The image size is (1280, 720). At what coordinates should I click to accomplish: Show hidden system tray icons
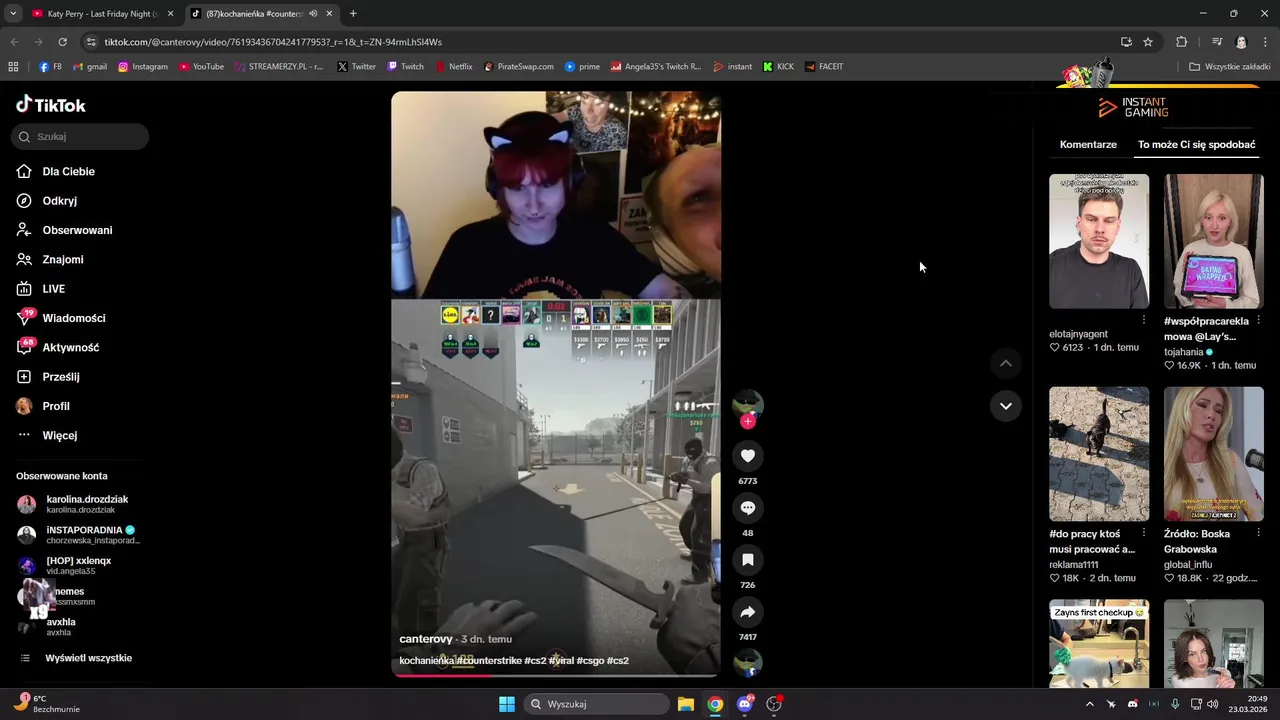pyautogui.click(x=1090, y=704)
